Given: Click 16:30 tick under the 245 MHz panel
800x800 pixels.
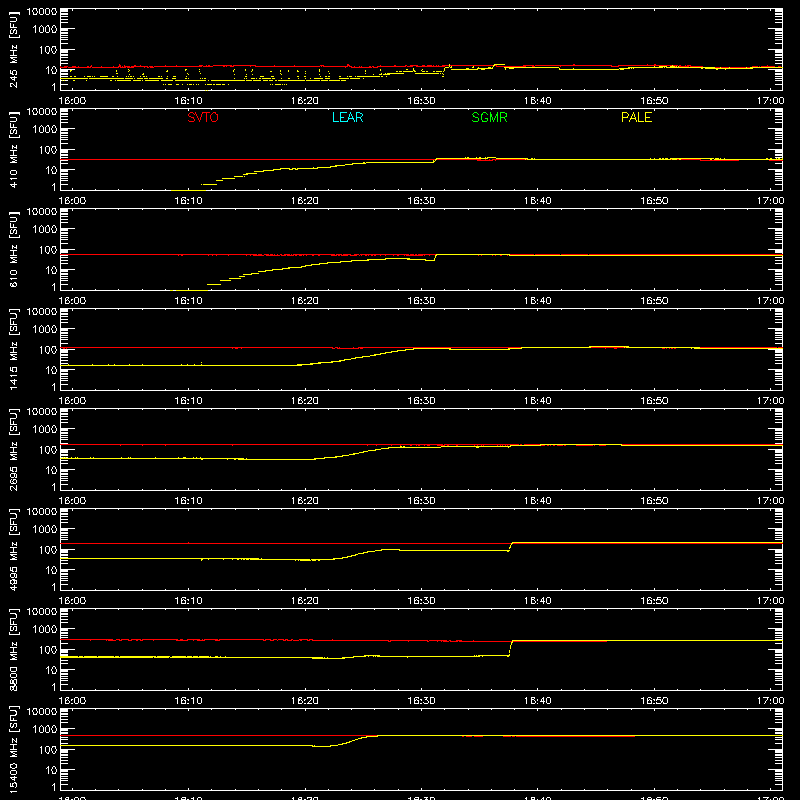Looking at the screenshot, I should tap(421, 101).
